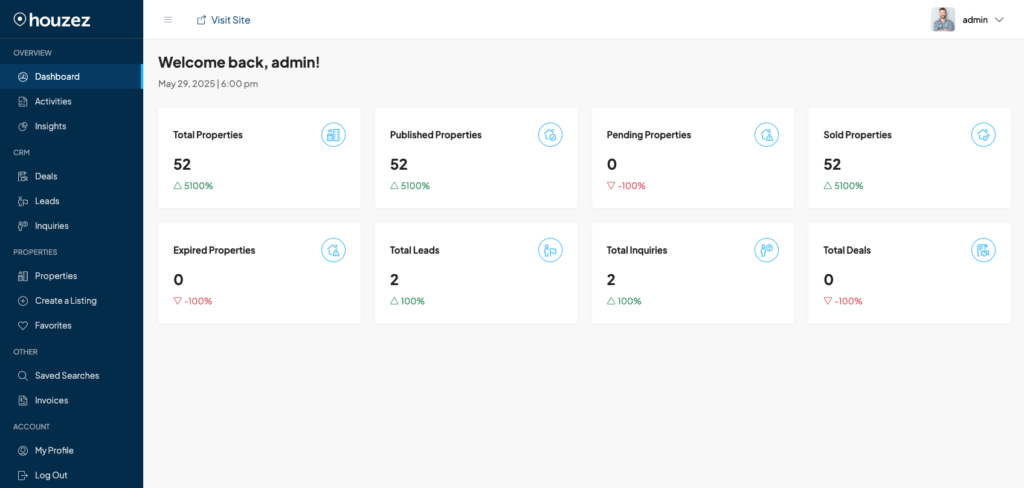
Task: Select Deals under CRM
Action: [46, 176]
